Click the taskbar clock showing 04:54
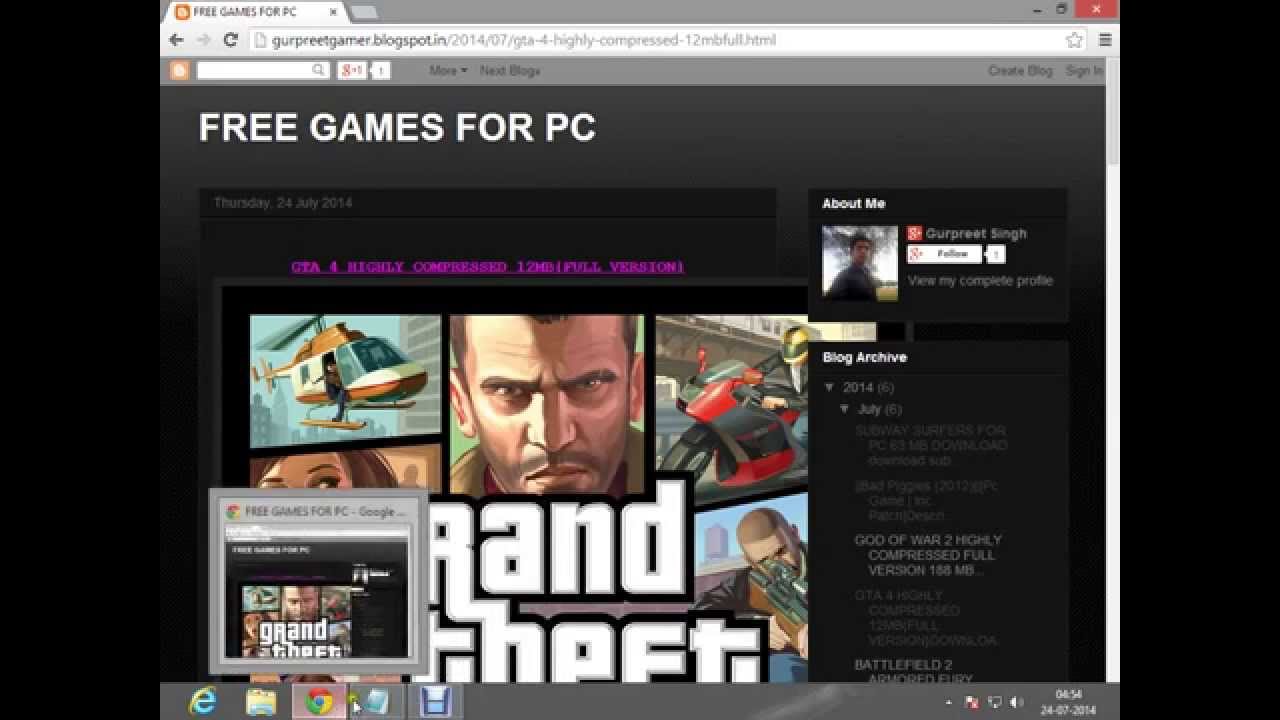The image size is (1280, 720). click(1069, 702)
